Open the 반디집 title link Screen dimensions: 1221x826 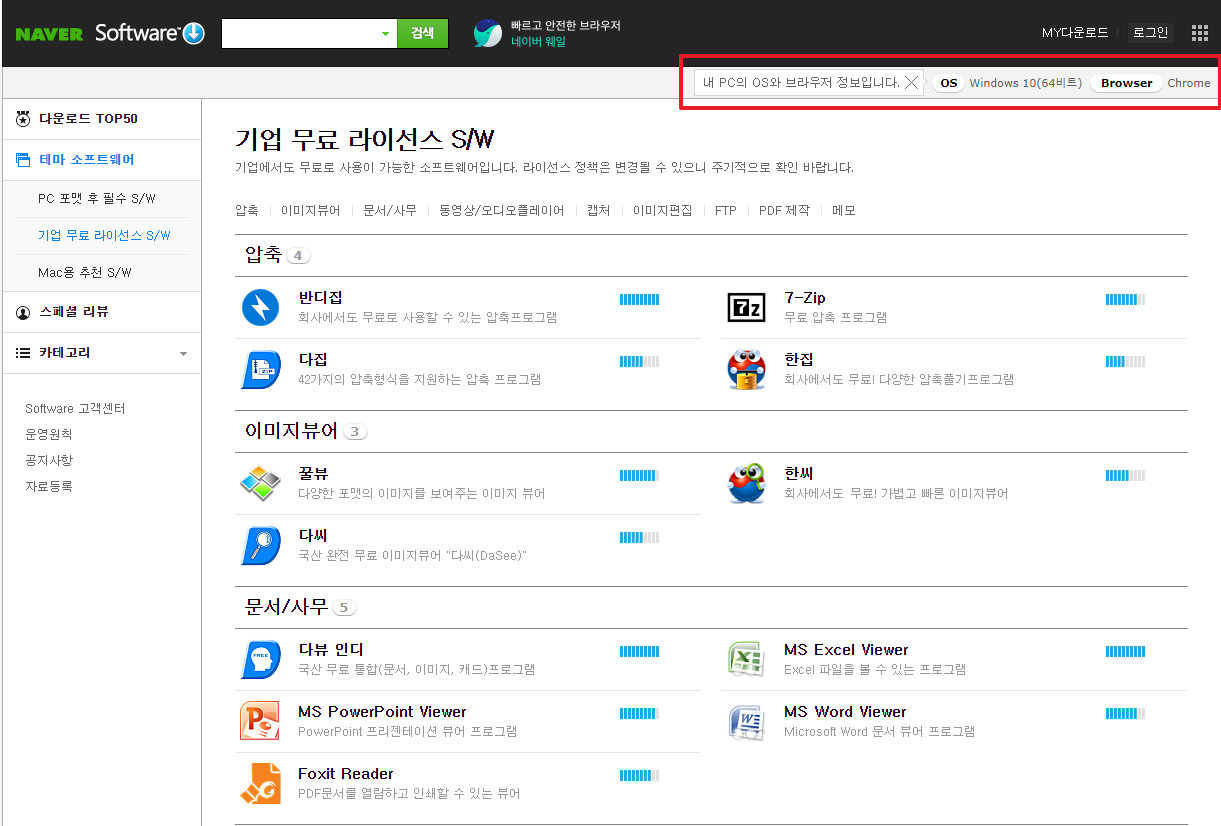321,298
